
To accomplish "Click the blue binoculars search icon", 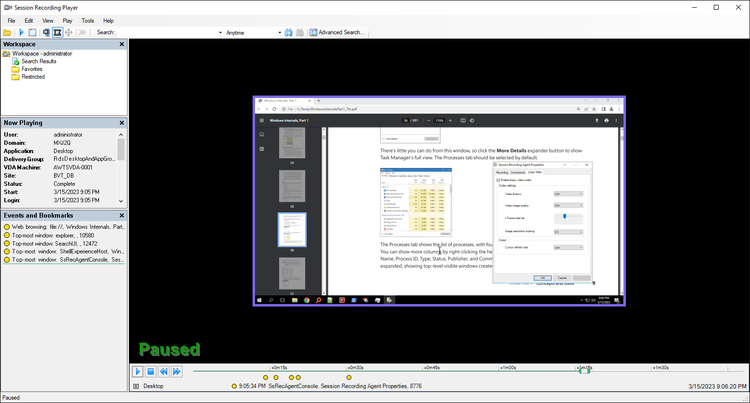I will pos(288,33).
